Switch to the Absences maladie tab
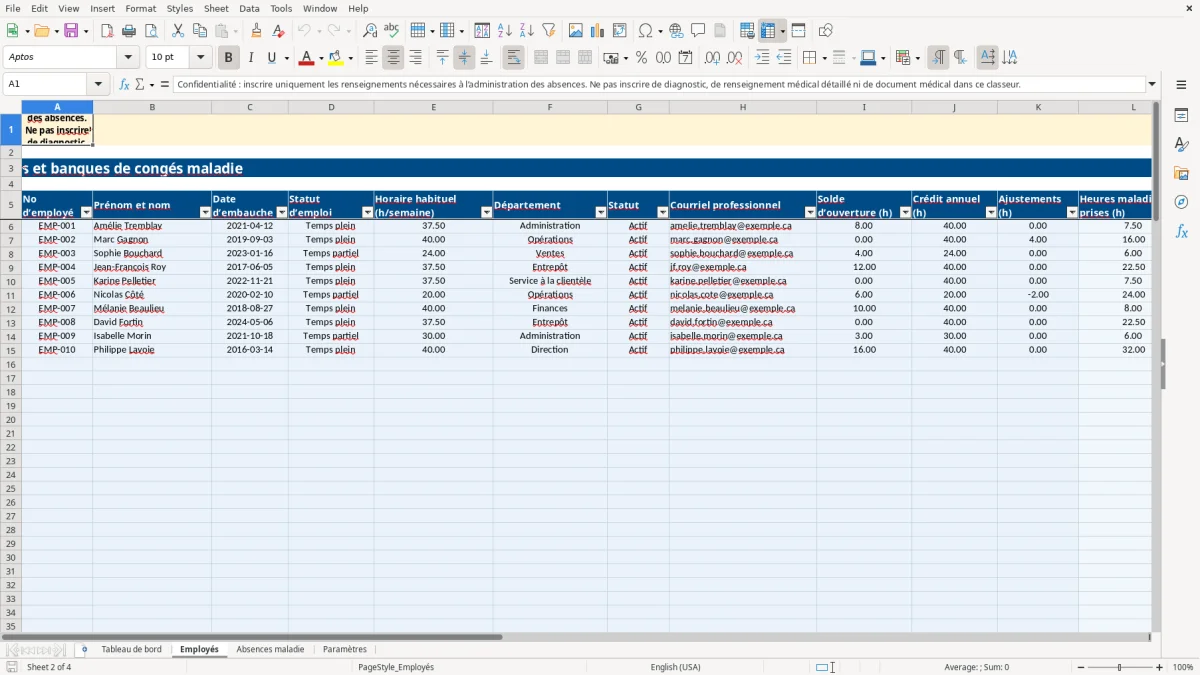 [x=270, y=649]
